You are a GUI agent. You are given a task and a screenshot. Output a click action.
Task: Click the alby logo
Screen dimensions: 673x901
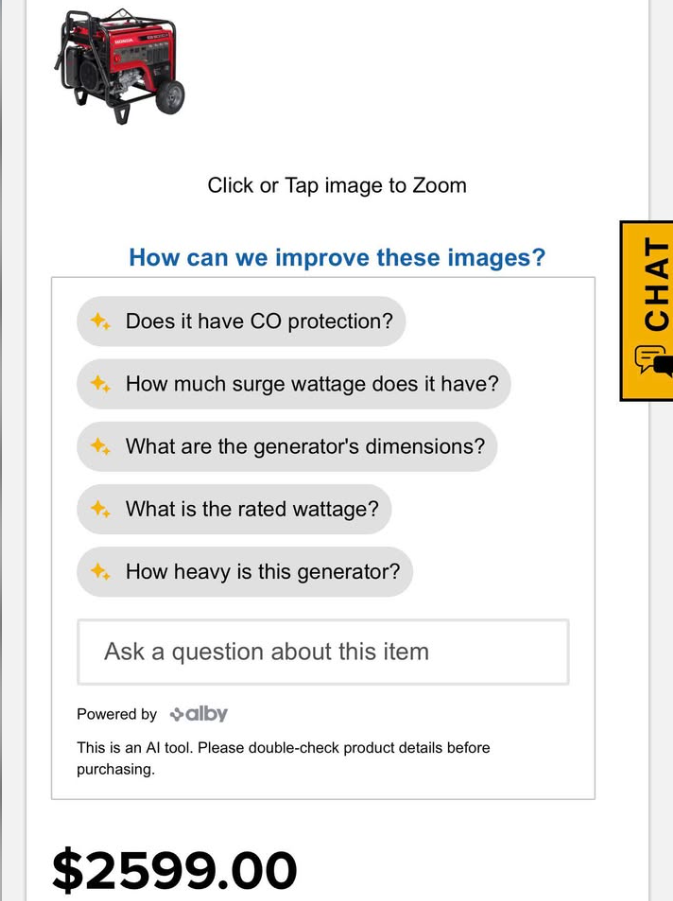(199, 714)
